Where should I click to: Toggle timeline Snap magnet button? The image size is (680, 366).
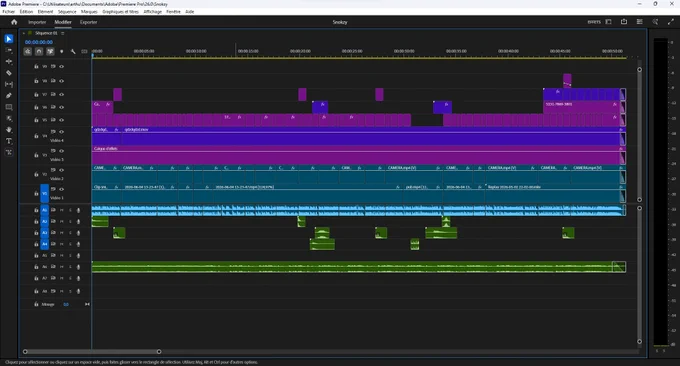click(x=39, y=51)
